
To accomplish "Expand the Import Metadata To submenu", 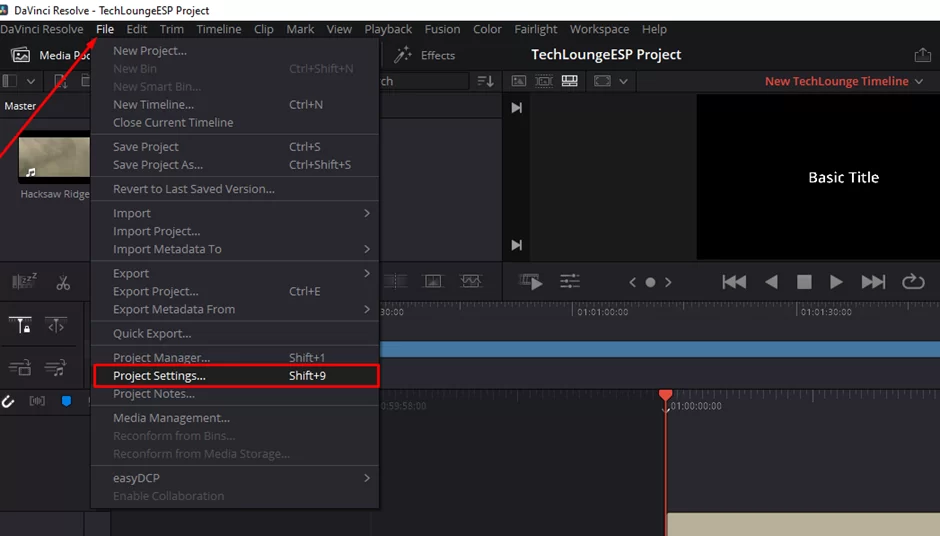I will pyautogui.click(x=235, y=249).
